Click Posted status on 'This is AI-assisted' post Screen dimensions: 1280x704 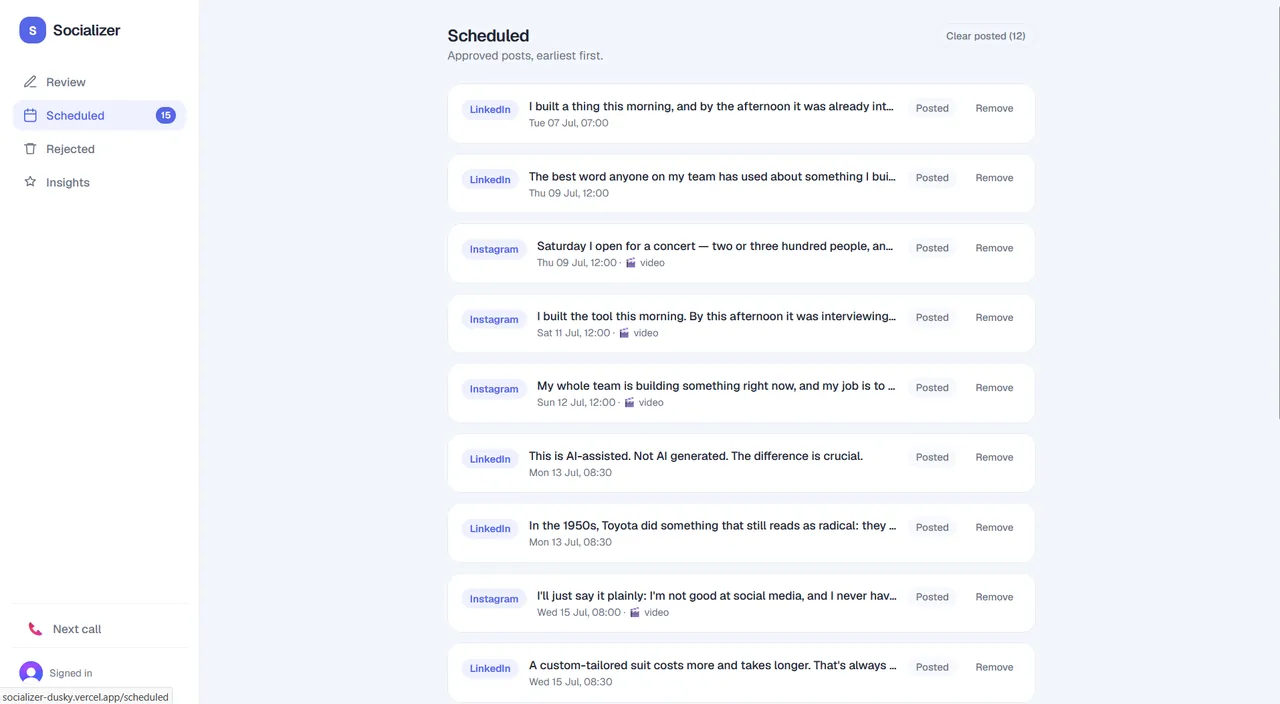(x=932, y=457)
